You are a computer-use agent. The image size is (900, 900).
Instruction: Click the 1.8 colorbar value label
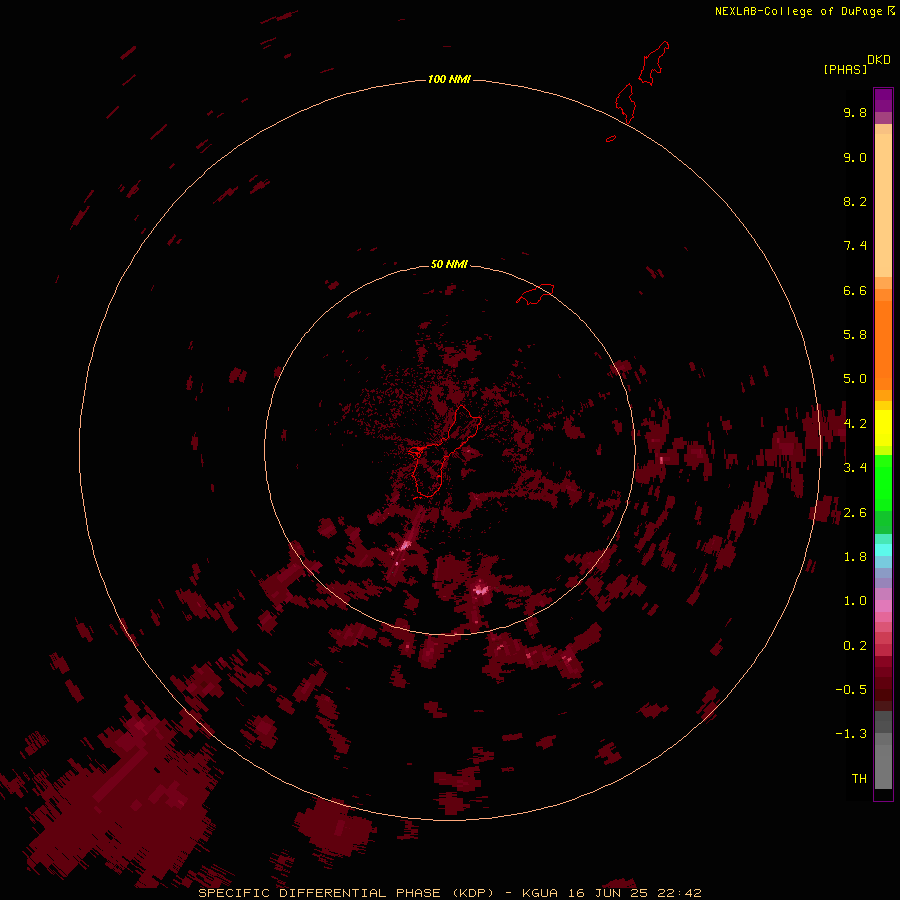coord(855,557)
